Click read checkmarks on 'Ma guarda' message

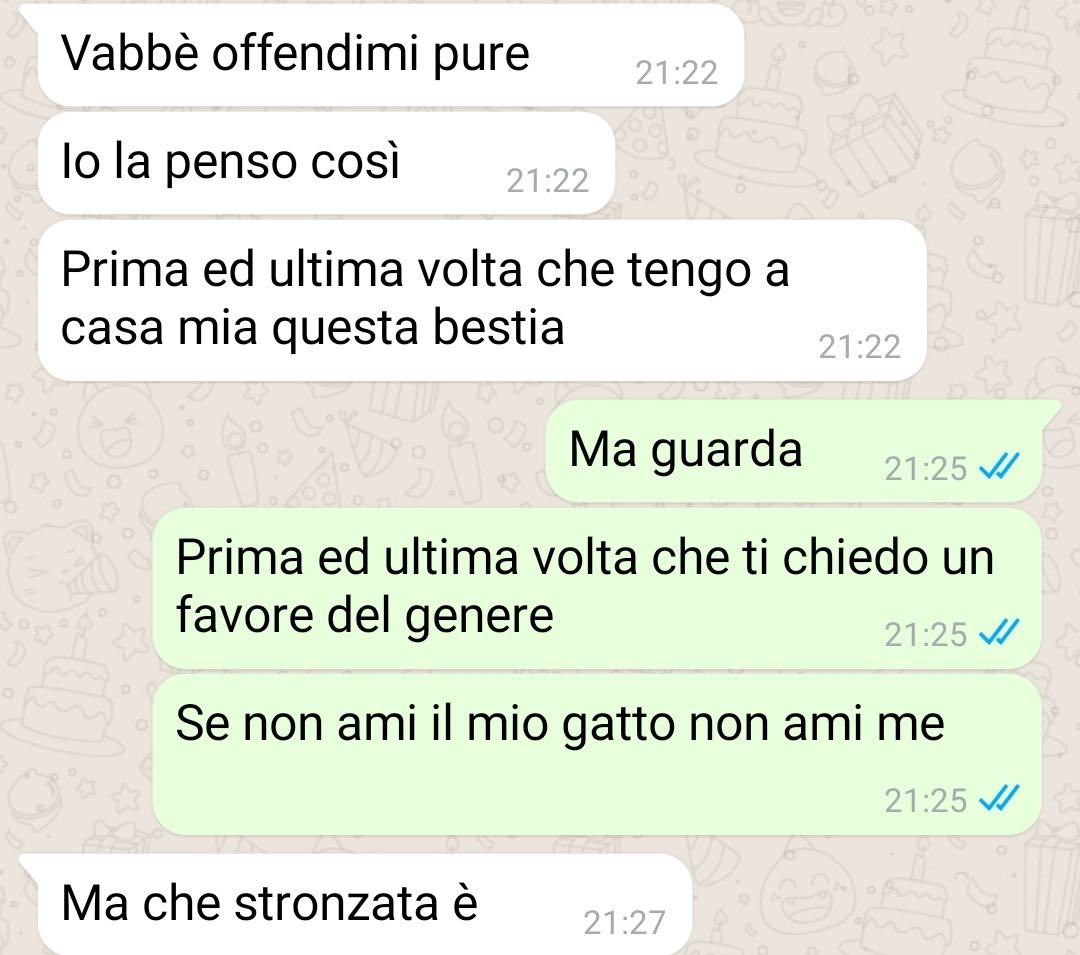[999, 468]
